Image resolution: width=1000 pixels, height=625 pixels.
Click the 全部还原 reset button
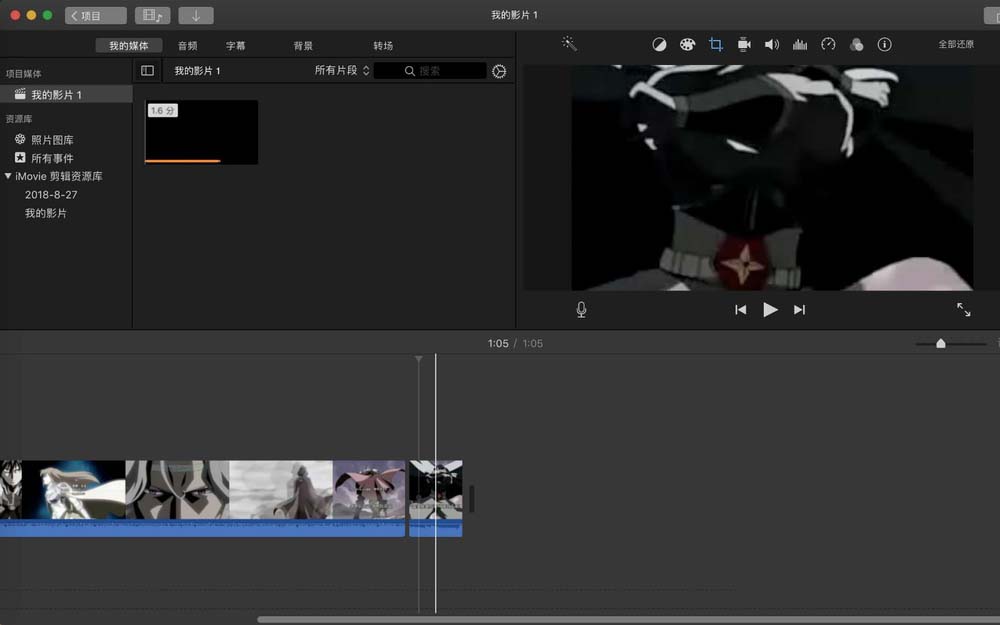(958, 44)
